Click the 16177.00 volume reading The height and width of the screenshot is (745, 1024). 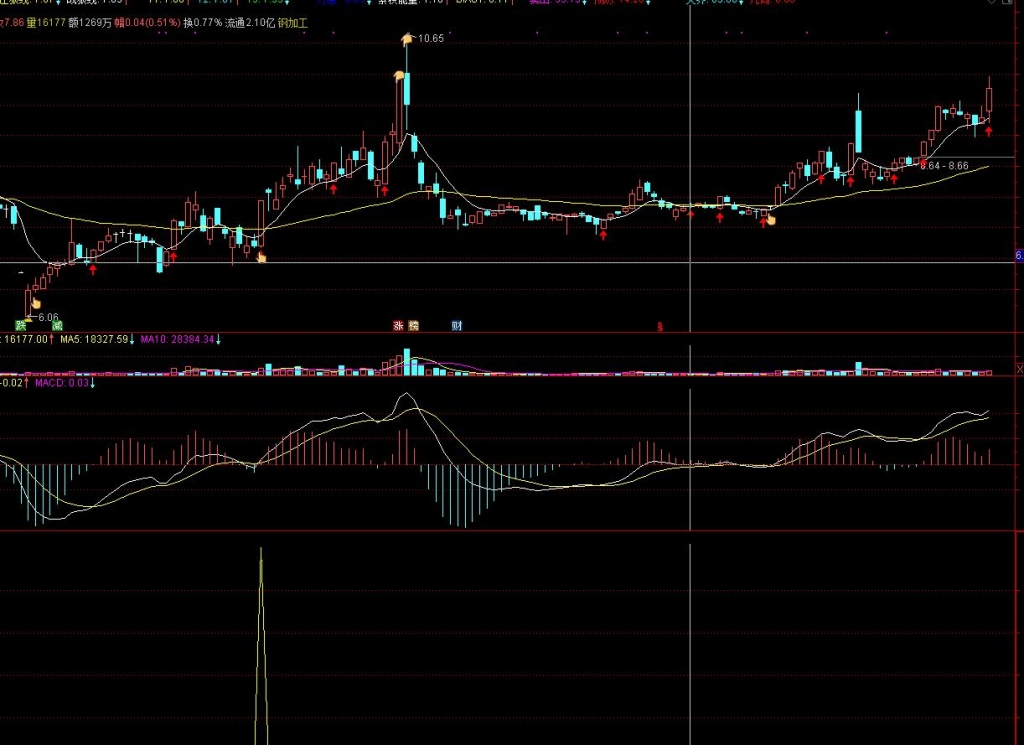pyautogui.click(x=26, y=340)
